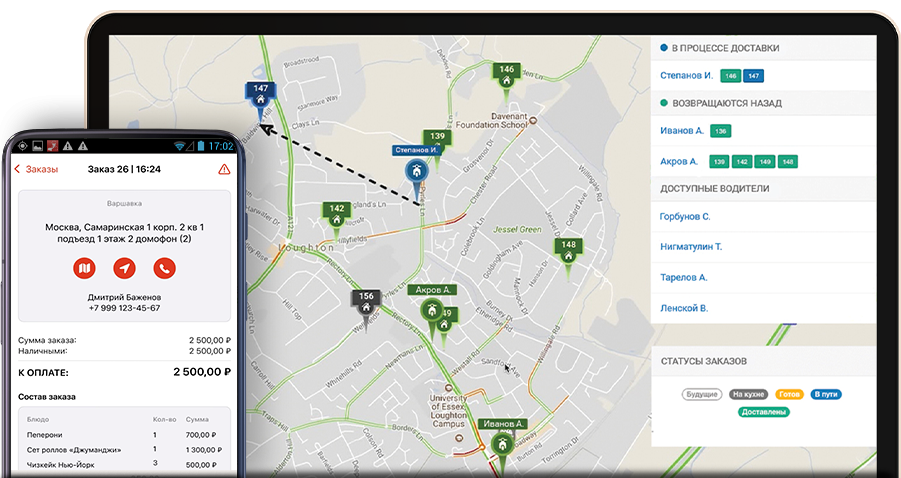
Task: Click University of Essex Loughton Campus label
Action: click(x=448, y=411)
